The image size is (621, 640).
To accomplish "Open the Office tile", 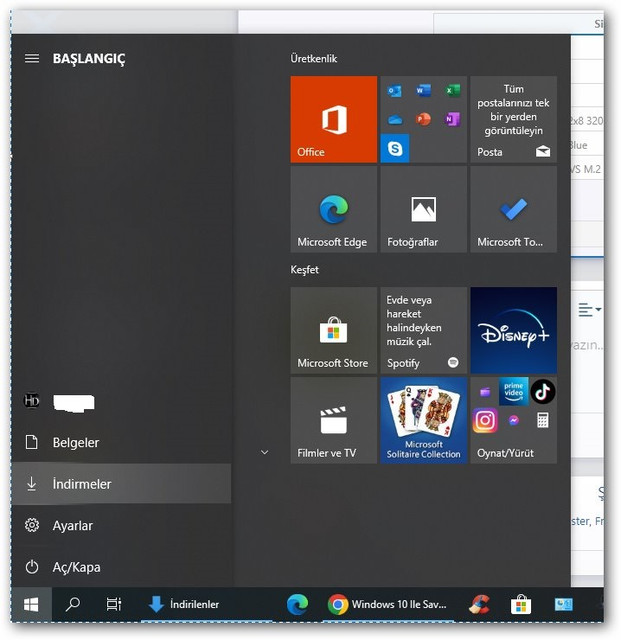I will pyautogui.click(x=334, y=119).
